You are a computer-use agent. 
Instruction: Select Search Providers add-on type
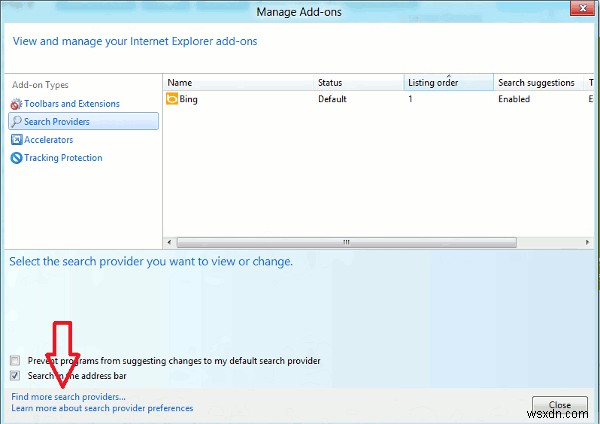(83, 121)
